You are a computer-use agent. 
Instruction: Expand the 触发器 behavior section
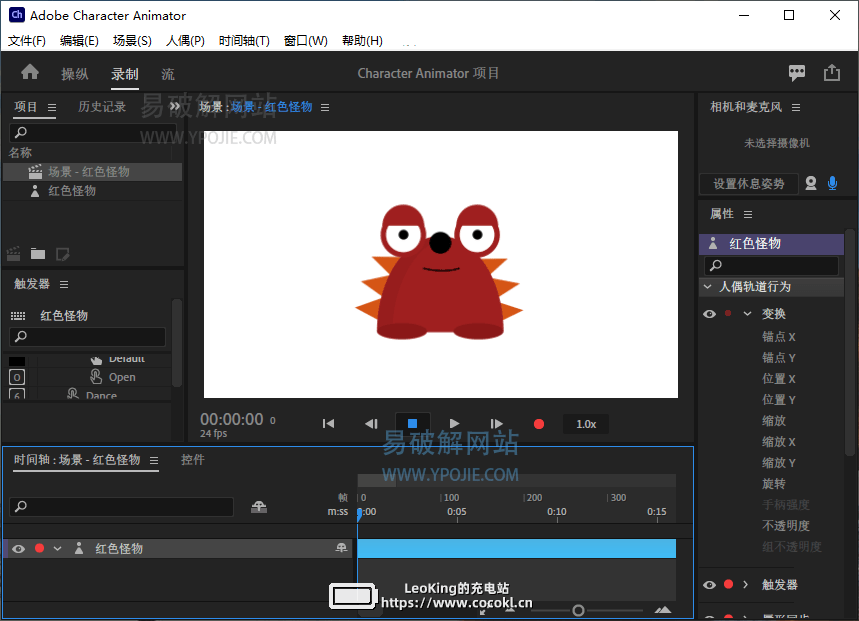[x=746, y=584]
